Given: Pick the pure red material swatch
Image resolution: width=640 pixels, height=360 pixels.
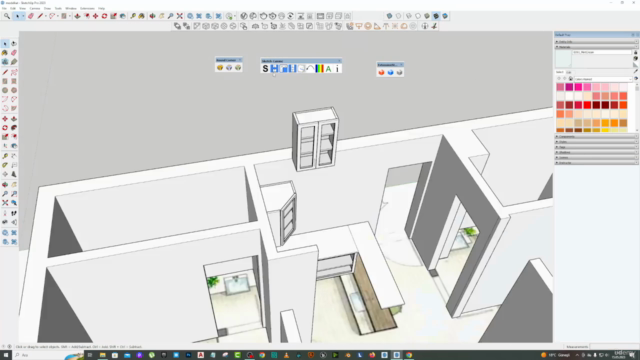Looking at the screenshot, I should [x=587, y=105].
